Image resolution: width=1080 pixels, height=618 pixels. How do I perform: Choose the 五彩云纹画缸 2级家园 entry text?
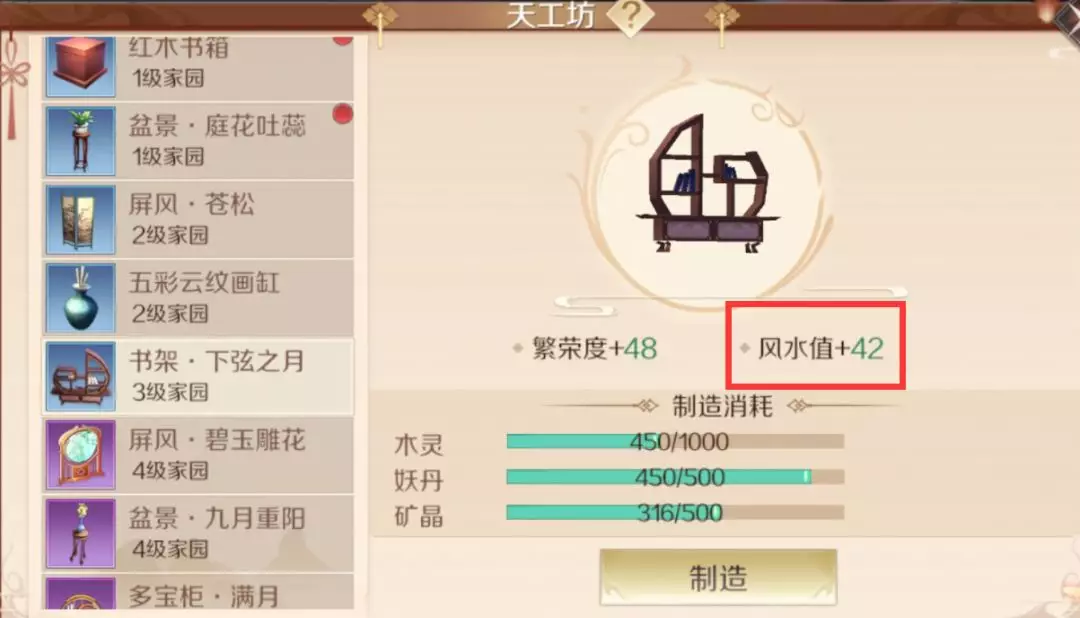[x=204, y=297]
